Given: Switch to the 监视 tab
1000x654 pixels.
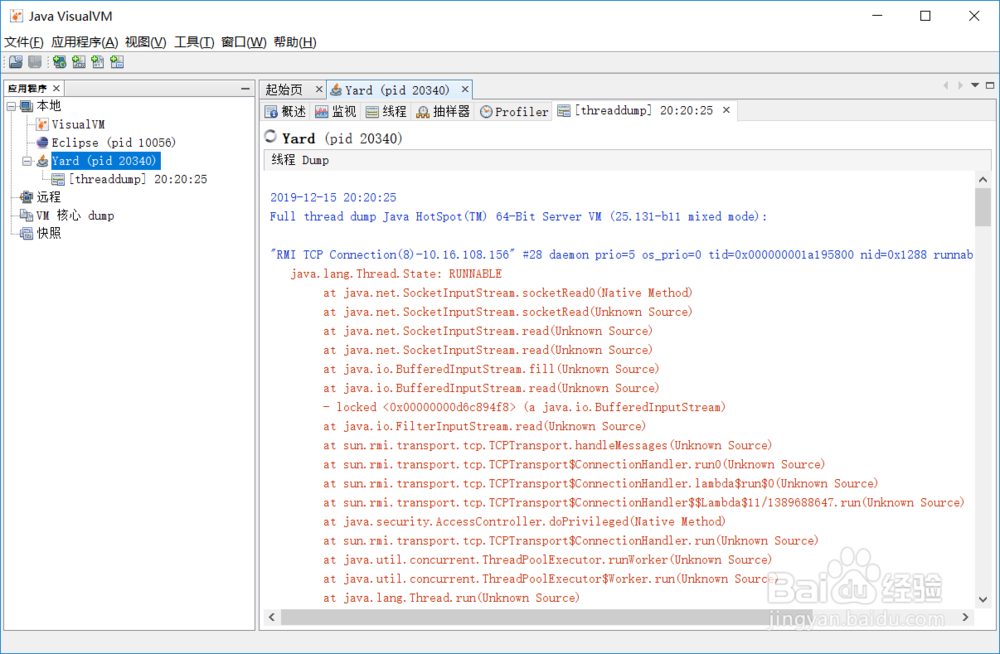Looking at the screenshot, I should [x=335, y=112].
